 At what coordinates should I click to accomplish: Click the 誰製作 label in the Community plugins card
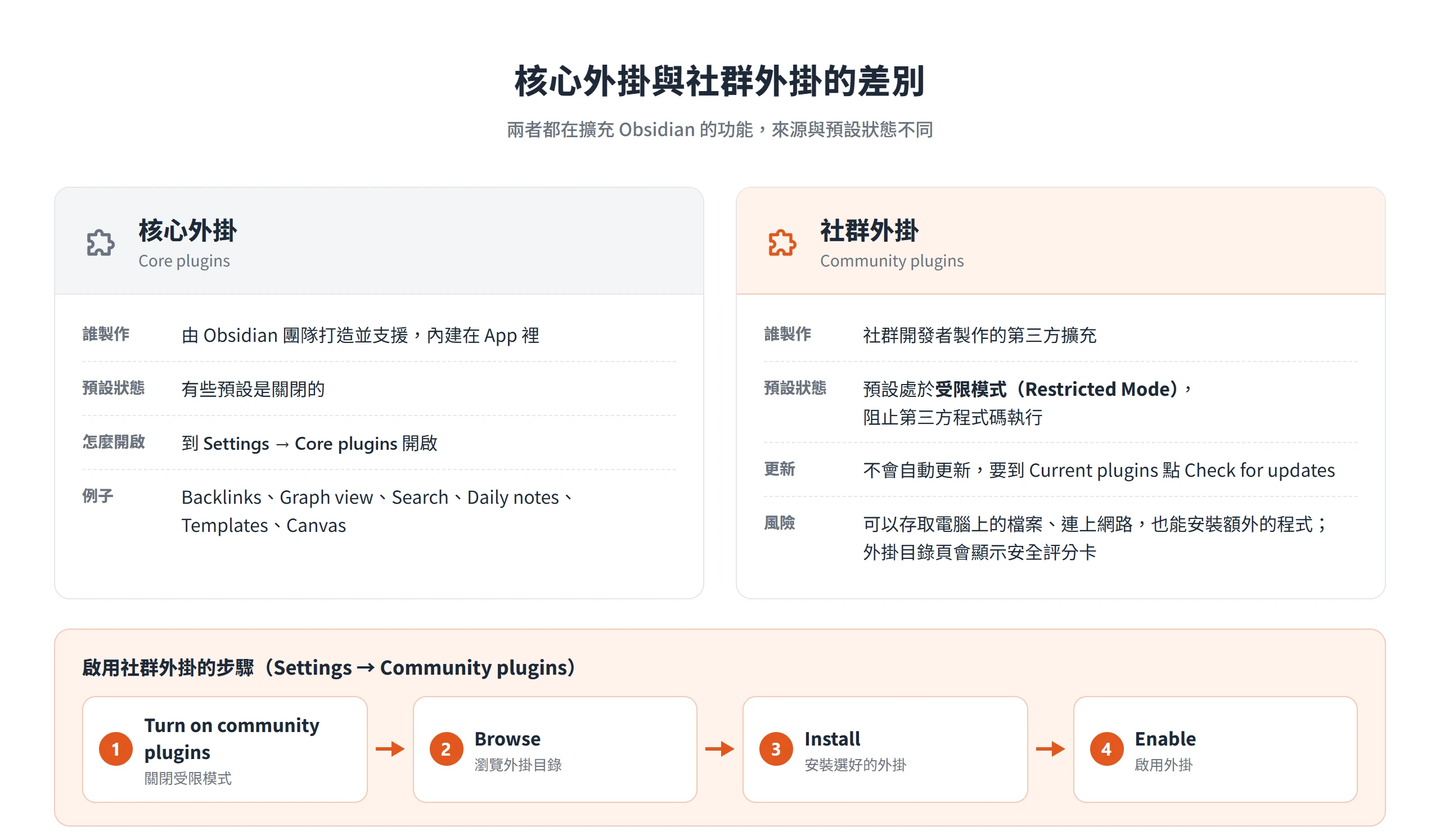point(787,334)
